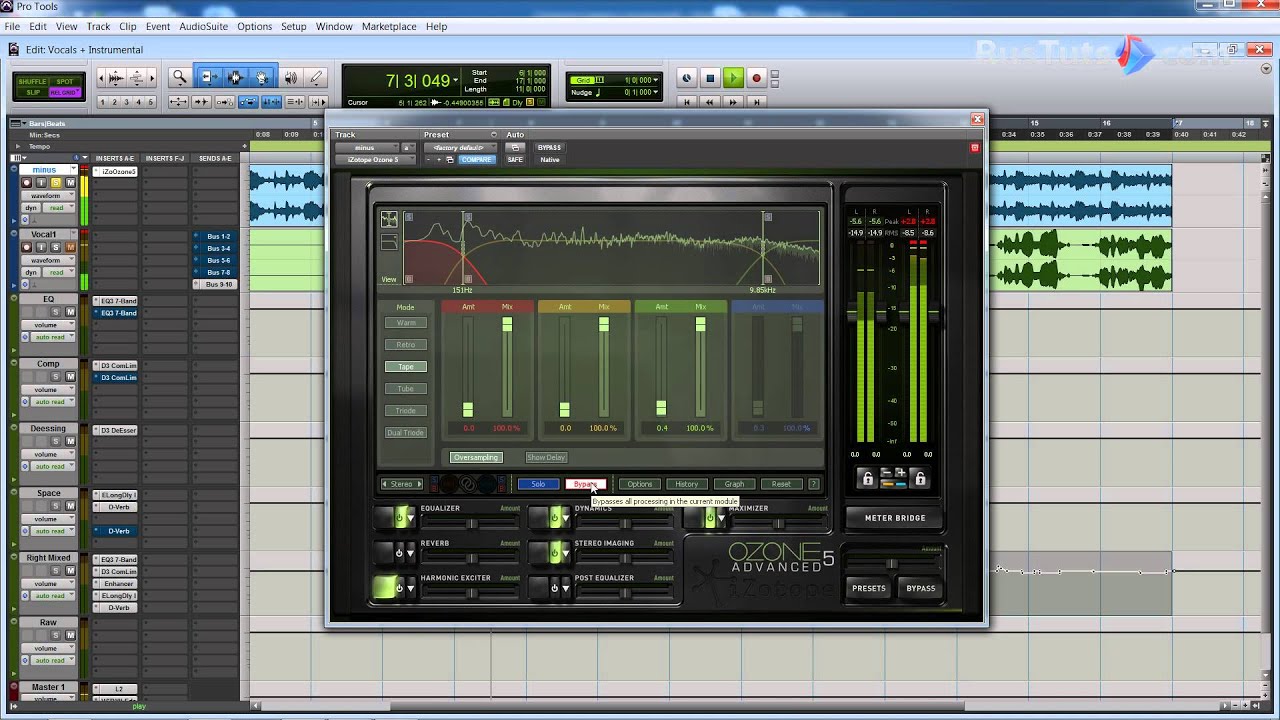The image size is (1280, 720).
Task: Toggle Tab to Transients icon
Action: tap(201, 102)
